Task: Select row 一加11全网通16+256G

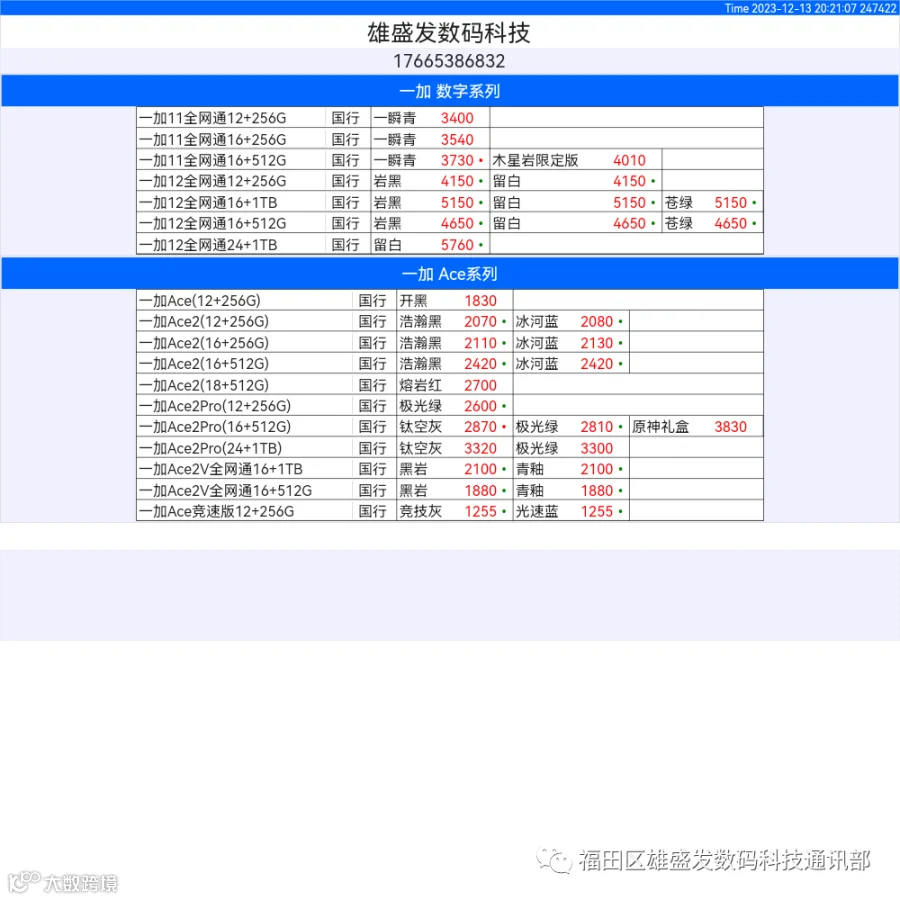Action: [449, 139]
